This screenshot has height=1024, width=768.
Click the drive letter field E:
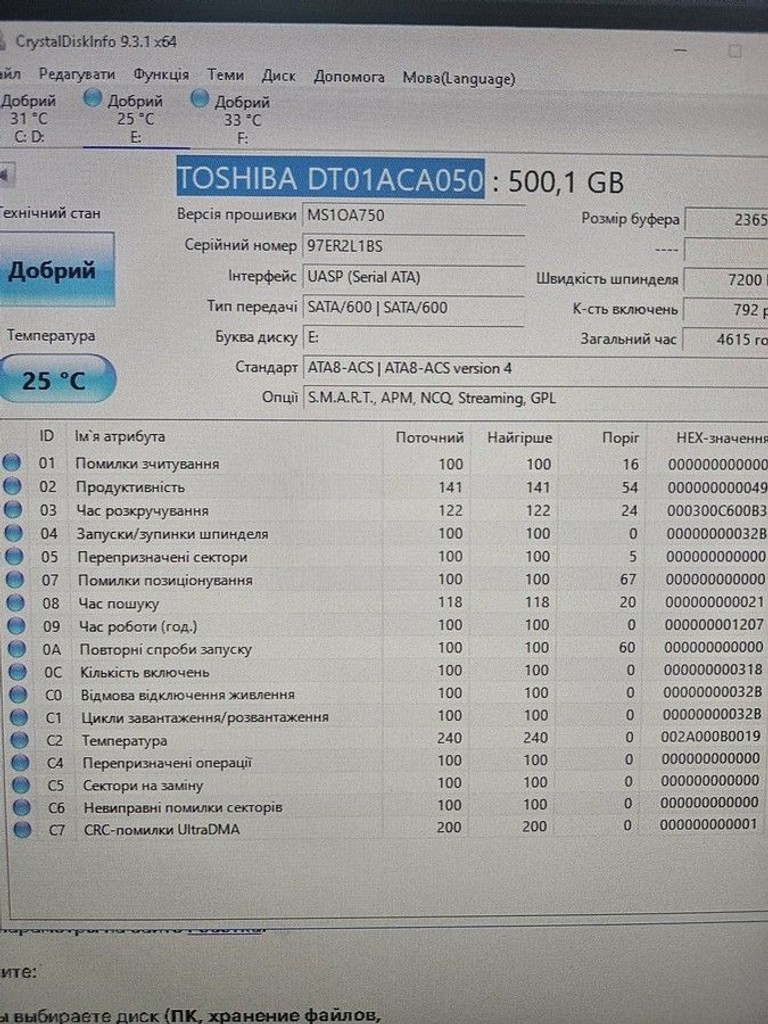click(413, 338)
